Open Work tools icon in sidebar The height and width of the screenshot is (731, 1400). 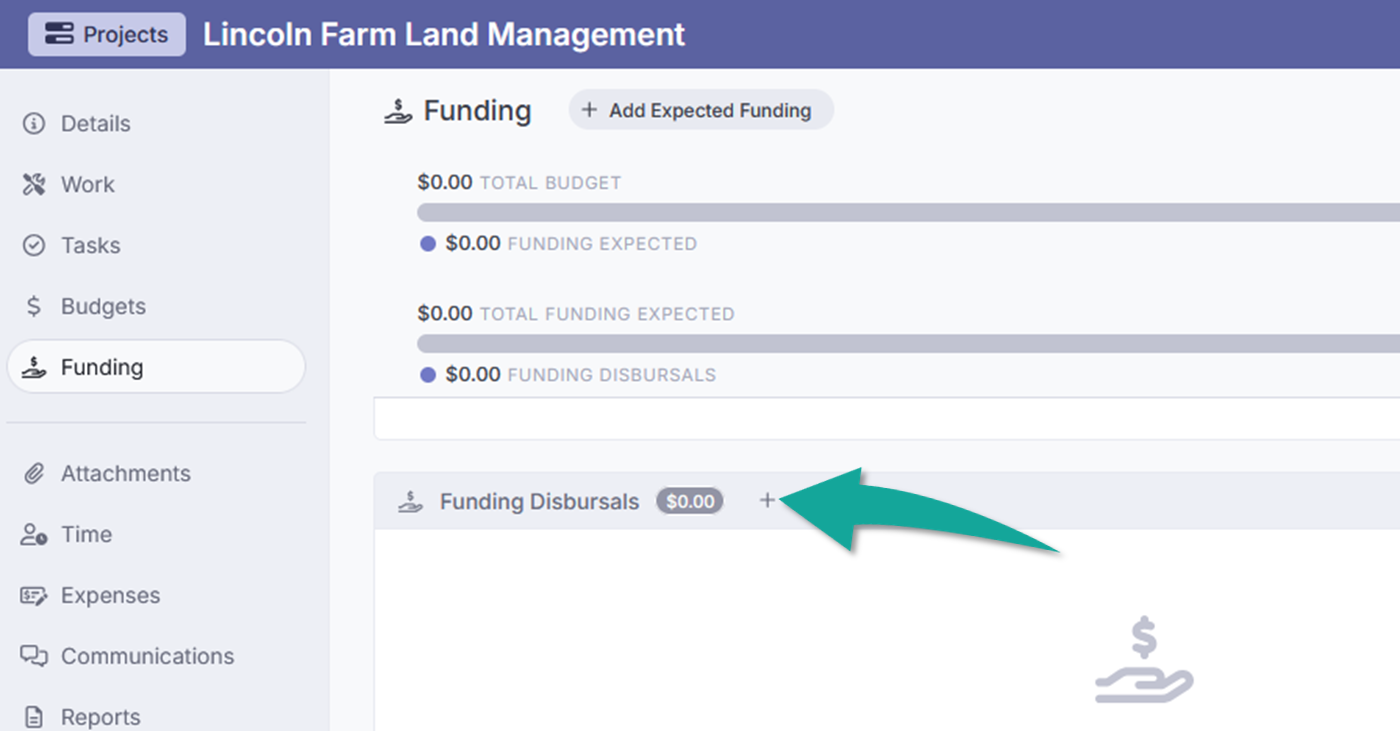34,185
